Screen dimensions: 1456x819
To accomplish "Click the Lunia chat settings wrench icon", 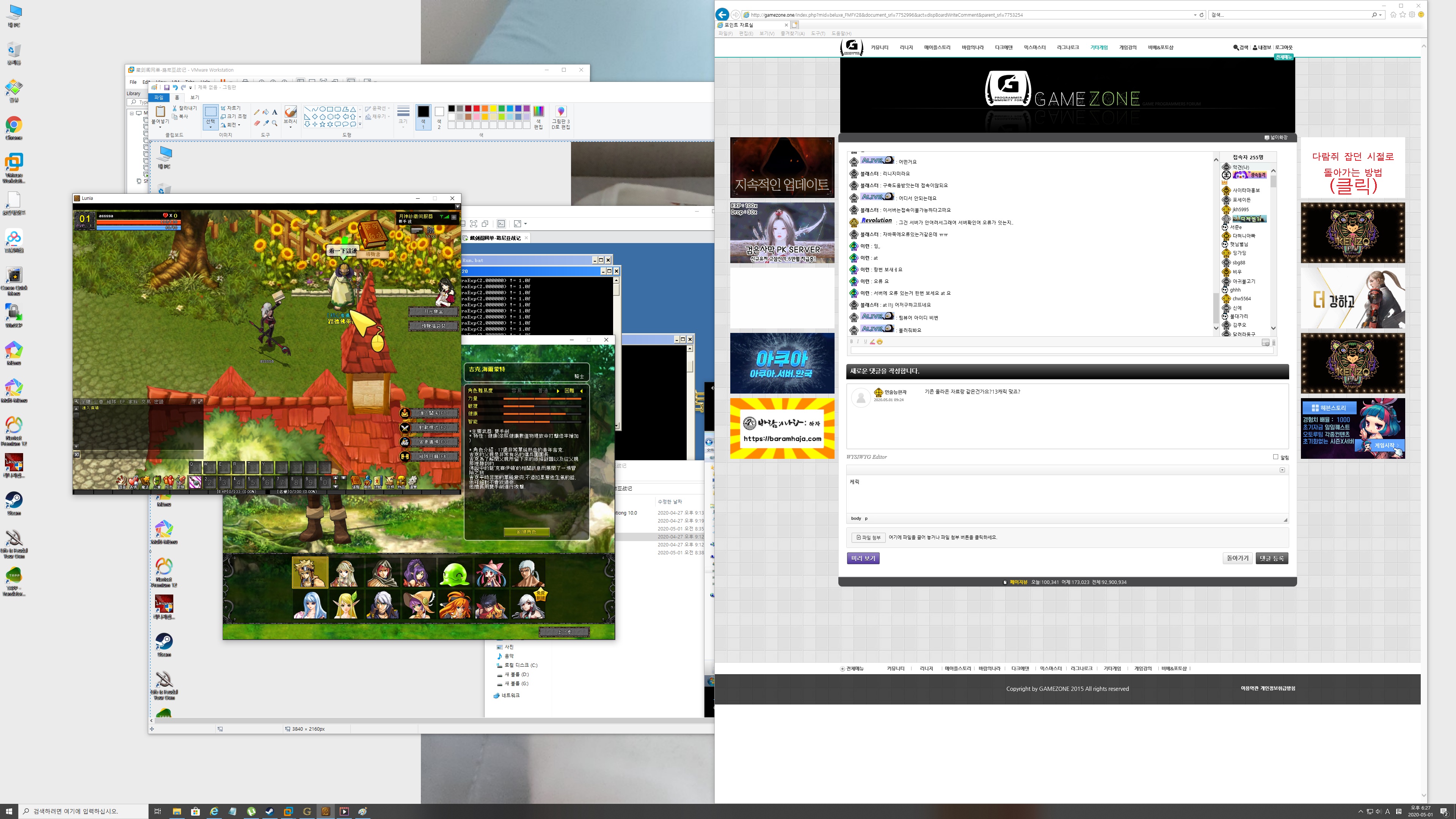I will click(76, 402).
